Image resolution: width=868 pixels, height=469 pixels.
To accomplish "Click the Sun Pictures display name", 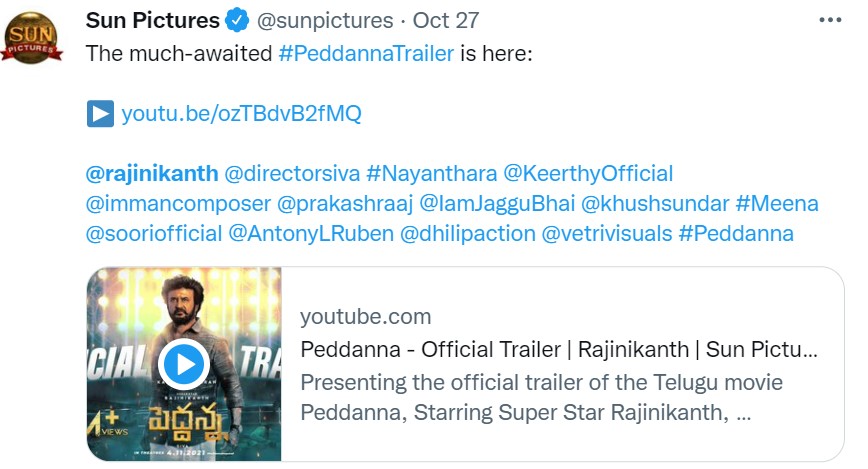I will click(x=153, y=20).
